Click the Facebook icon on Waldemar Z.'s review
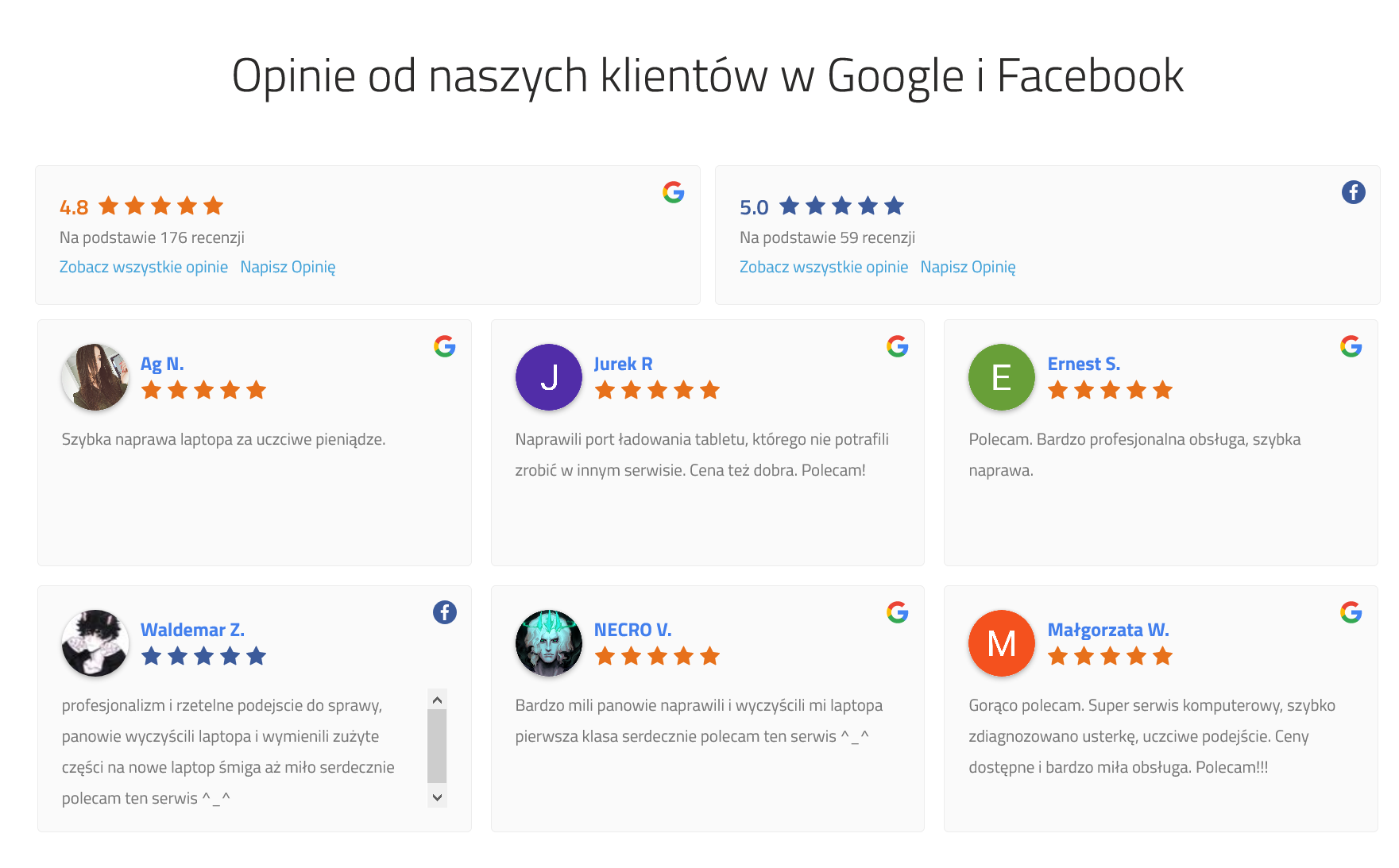This screenshot has width=1399, height=868. (444, 612)
